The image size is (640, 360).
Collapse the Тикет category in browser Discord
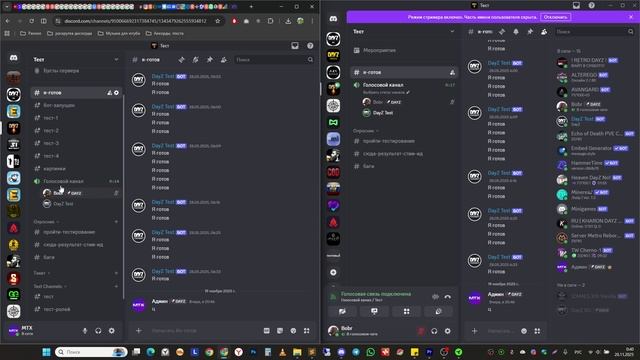pyautogui.click(x=42, y=273)
